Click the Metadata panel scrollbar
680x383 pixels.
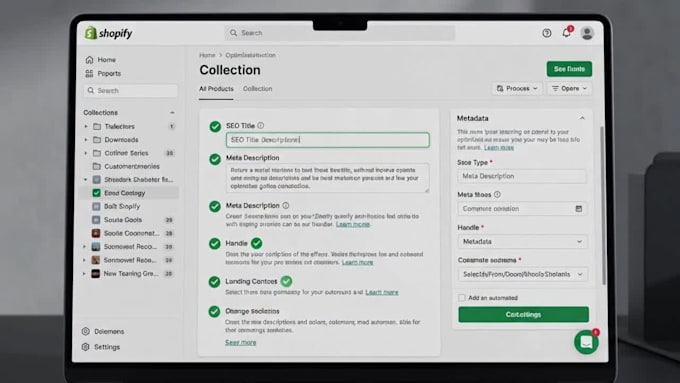click(x=602, y=206)
